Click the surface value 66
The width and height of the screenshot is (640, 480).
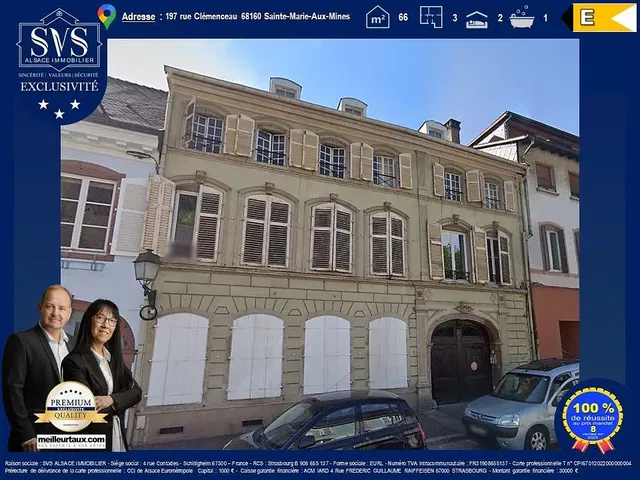(403, 18)
